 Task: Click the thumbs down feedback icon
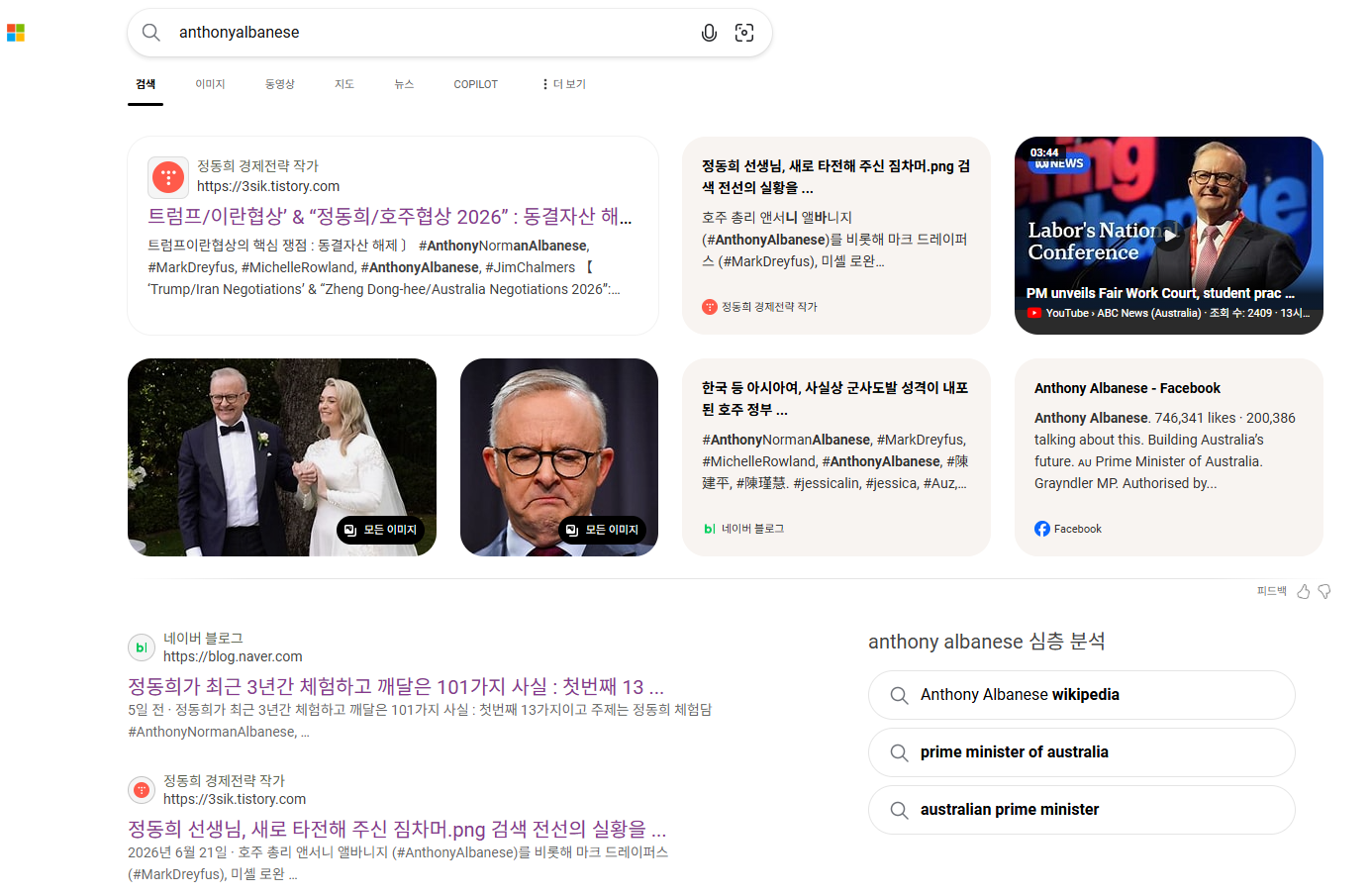tap(1324, 591)
